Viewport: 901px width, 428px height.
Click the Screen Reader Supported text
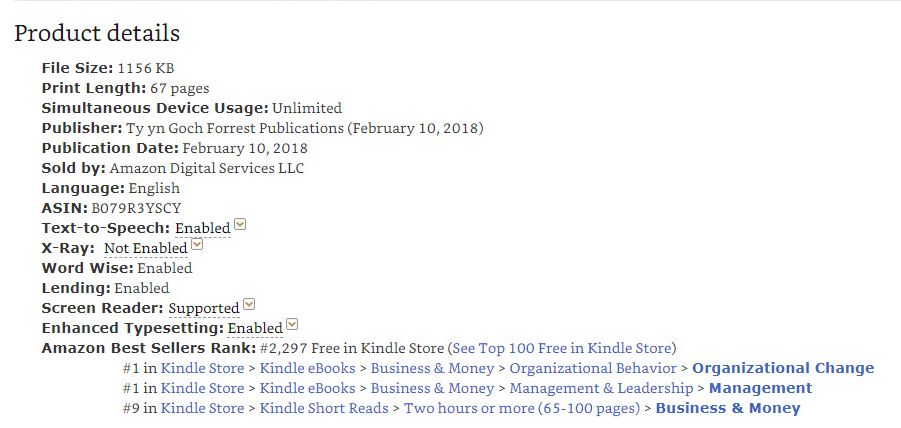point(204,309)
